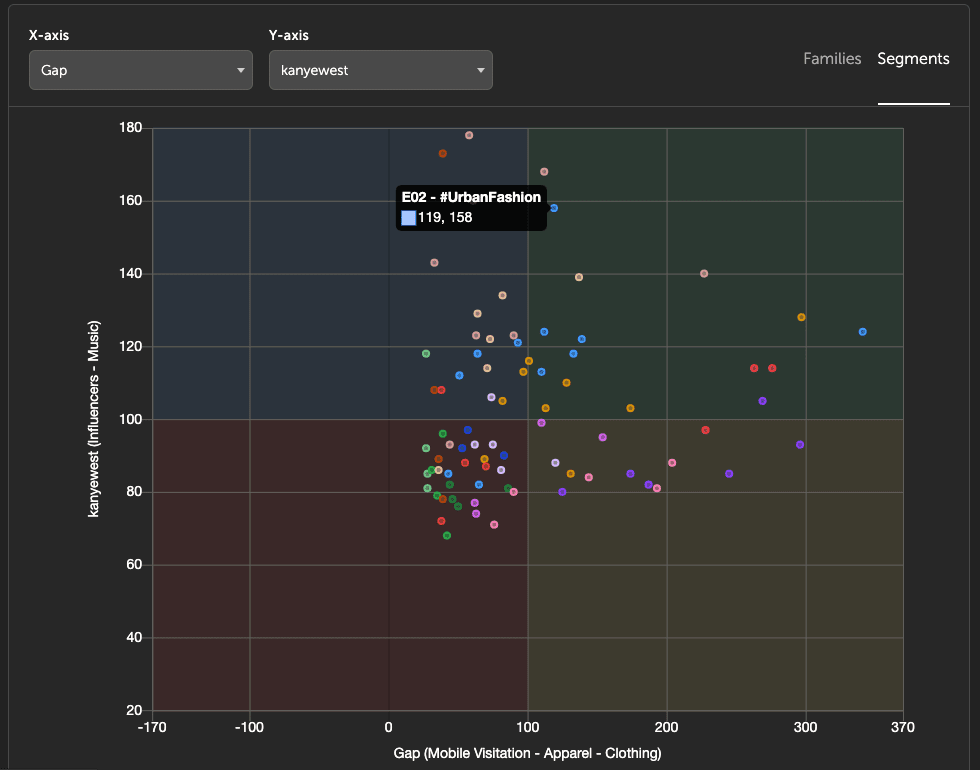Select the red dot near coordinate 97

(x=707, y=431)
